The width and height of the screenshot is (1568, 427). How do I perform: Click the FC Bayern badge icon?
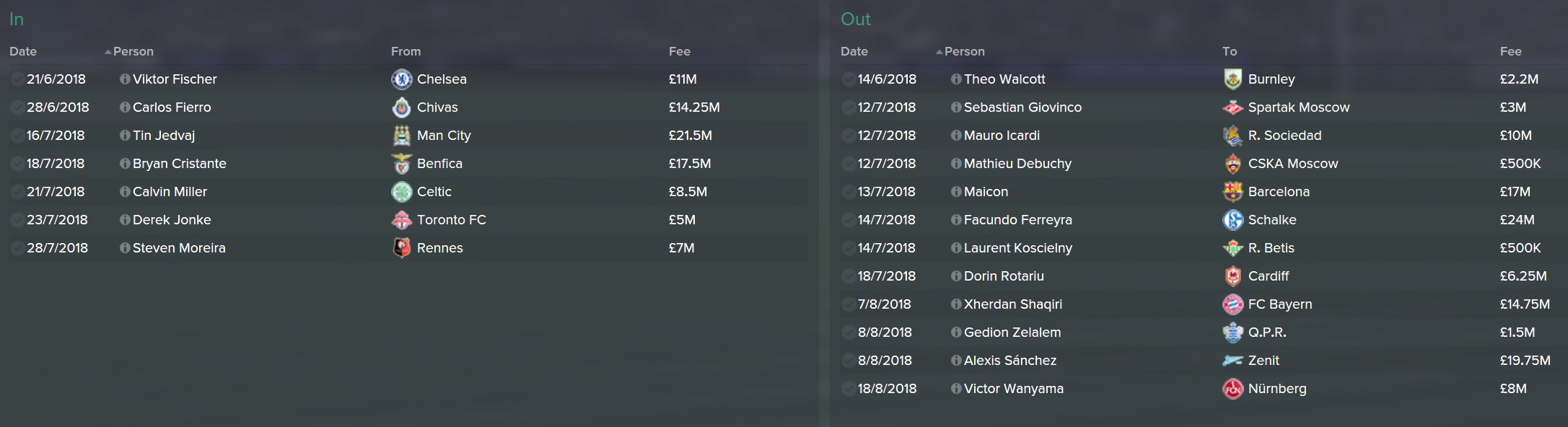(1232, 304)
